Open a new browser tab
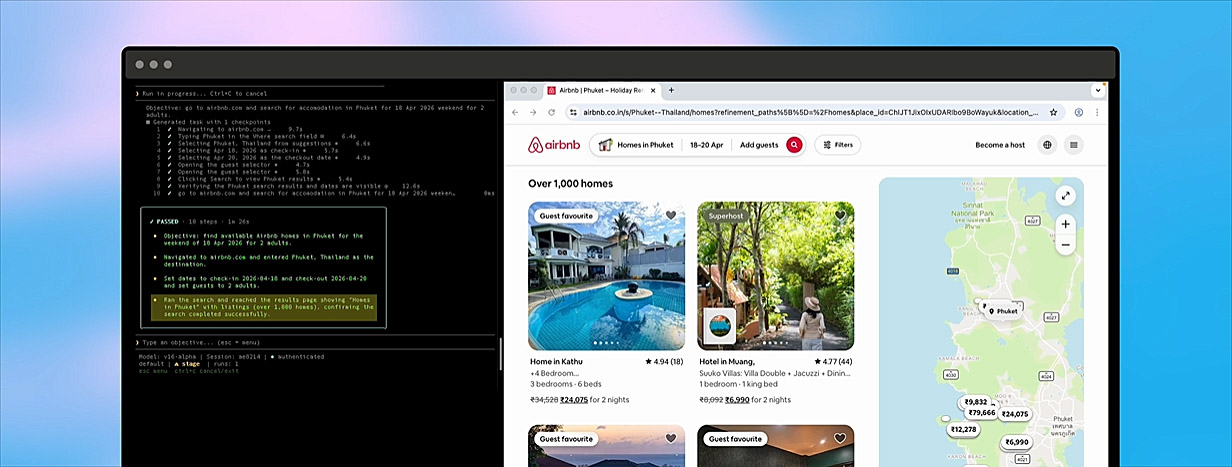Viewport: 1232px width, 467px height. tap(671, 90)
